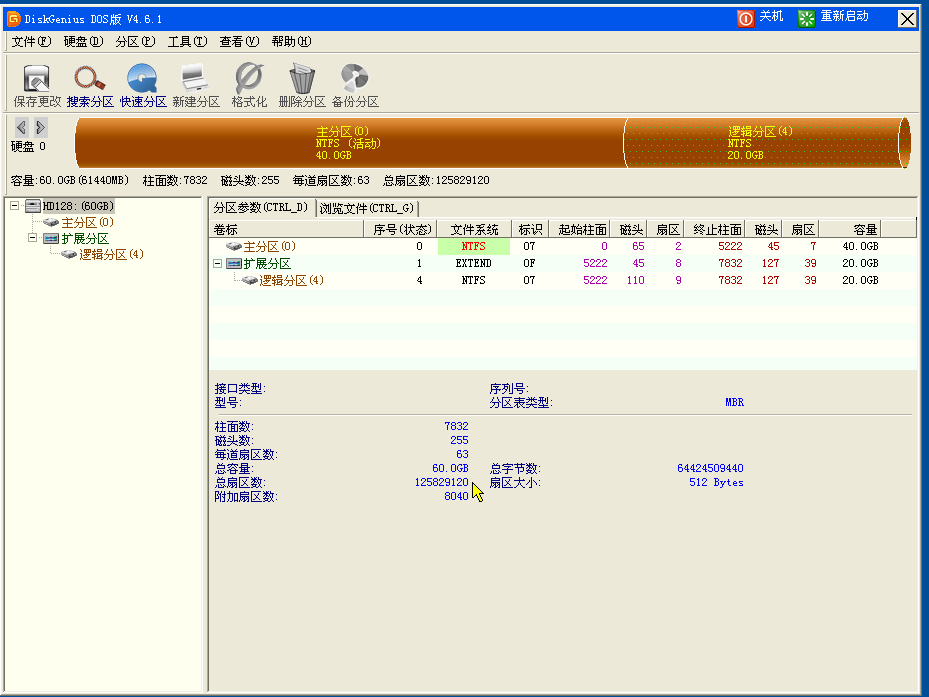929x697 pixels.
Task: Select HD128:(60GB) disk in tree
Action: tap(78, 206)
